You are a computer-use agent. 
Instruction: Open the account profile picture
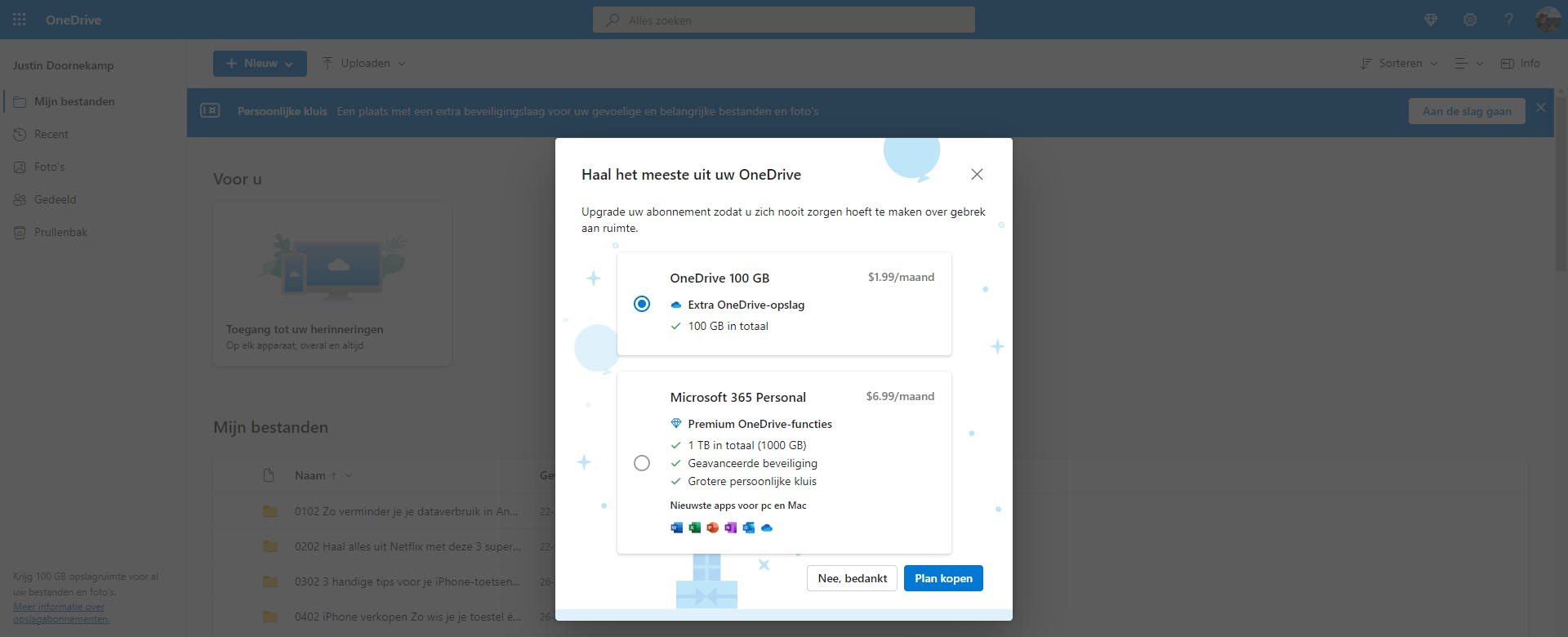point(1548,20)
